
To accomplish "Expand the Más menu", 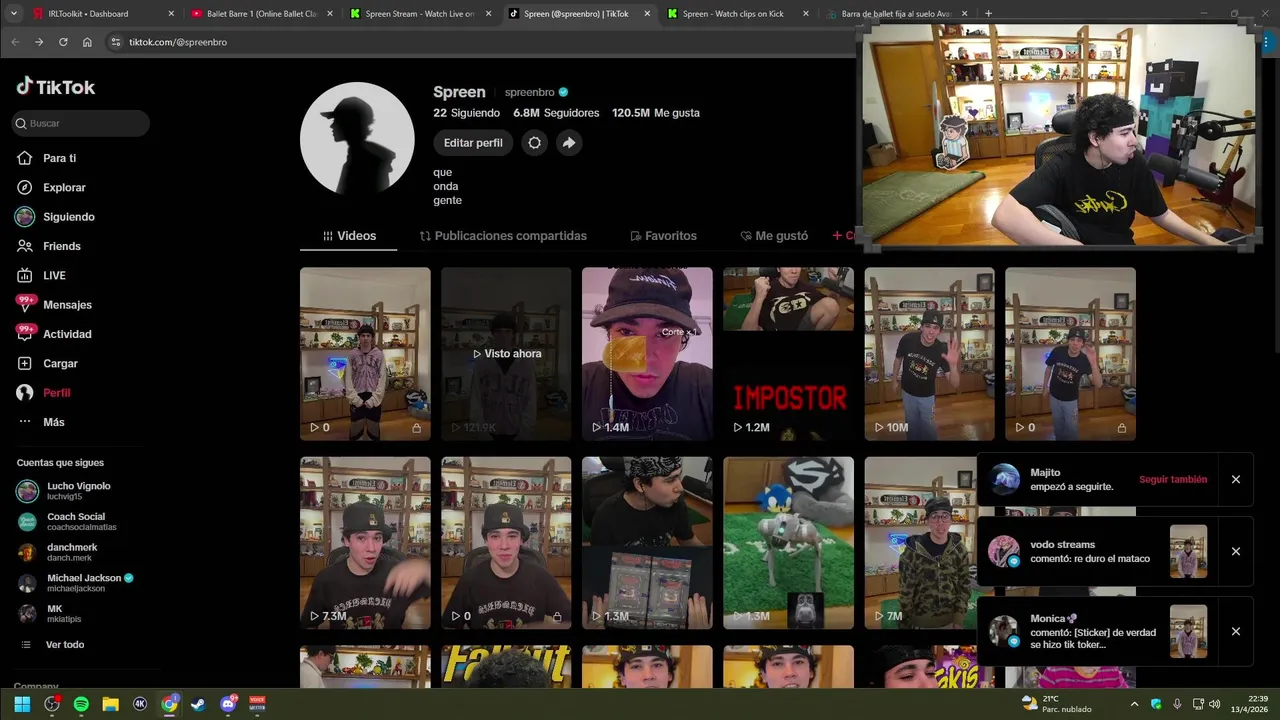I will [53, 422].
